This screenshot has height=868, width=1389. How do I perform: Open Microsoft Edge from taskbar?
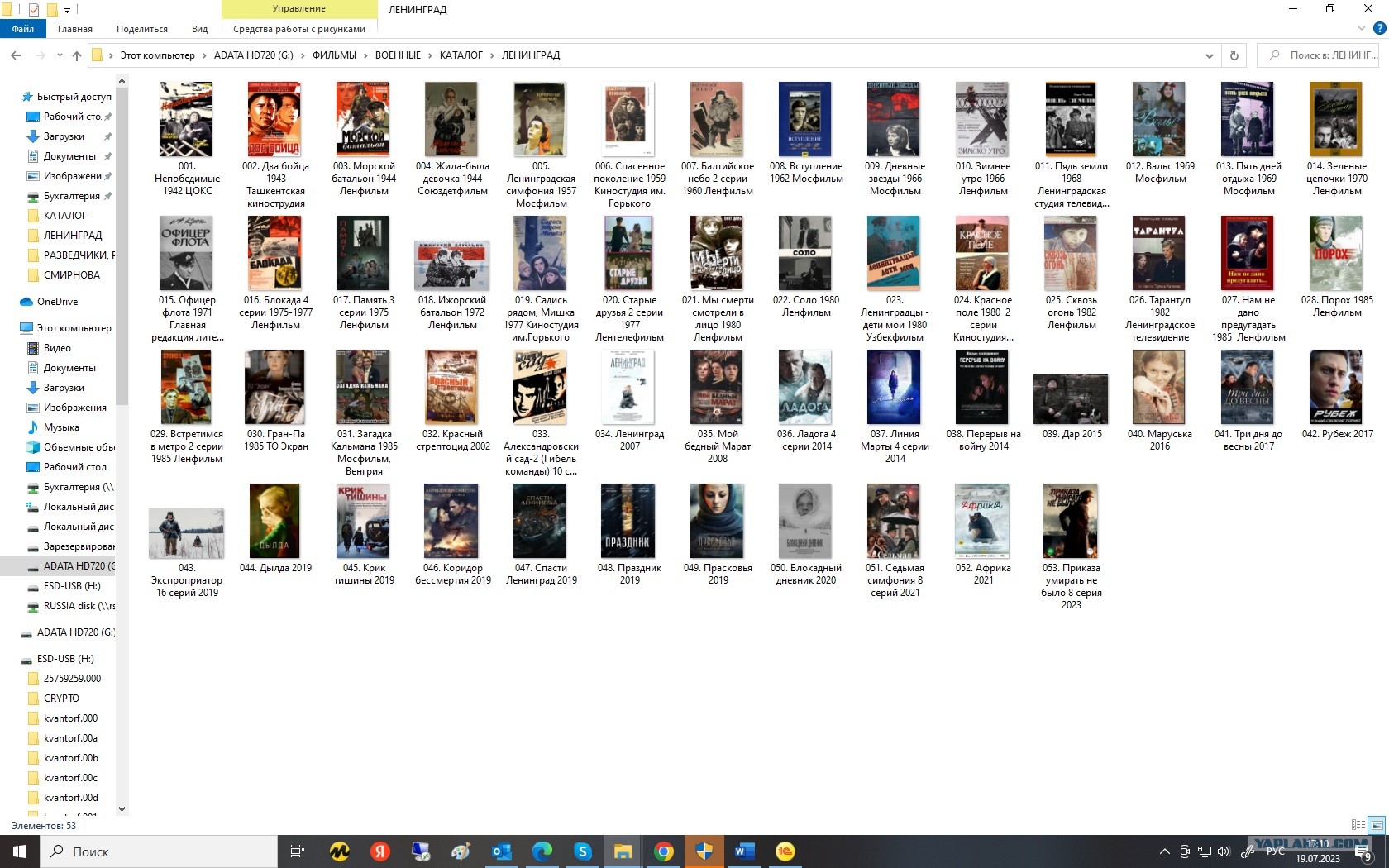[x=542, y=851]
